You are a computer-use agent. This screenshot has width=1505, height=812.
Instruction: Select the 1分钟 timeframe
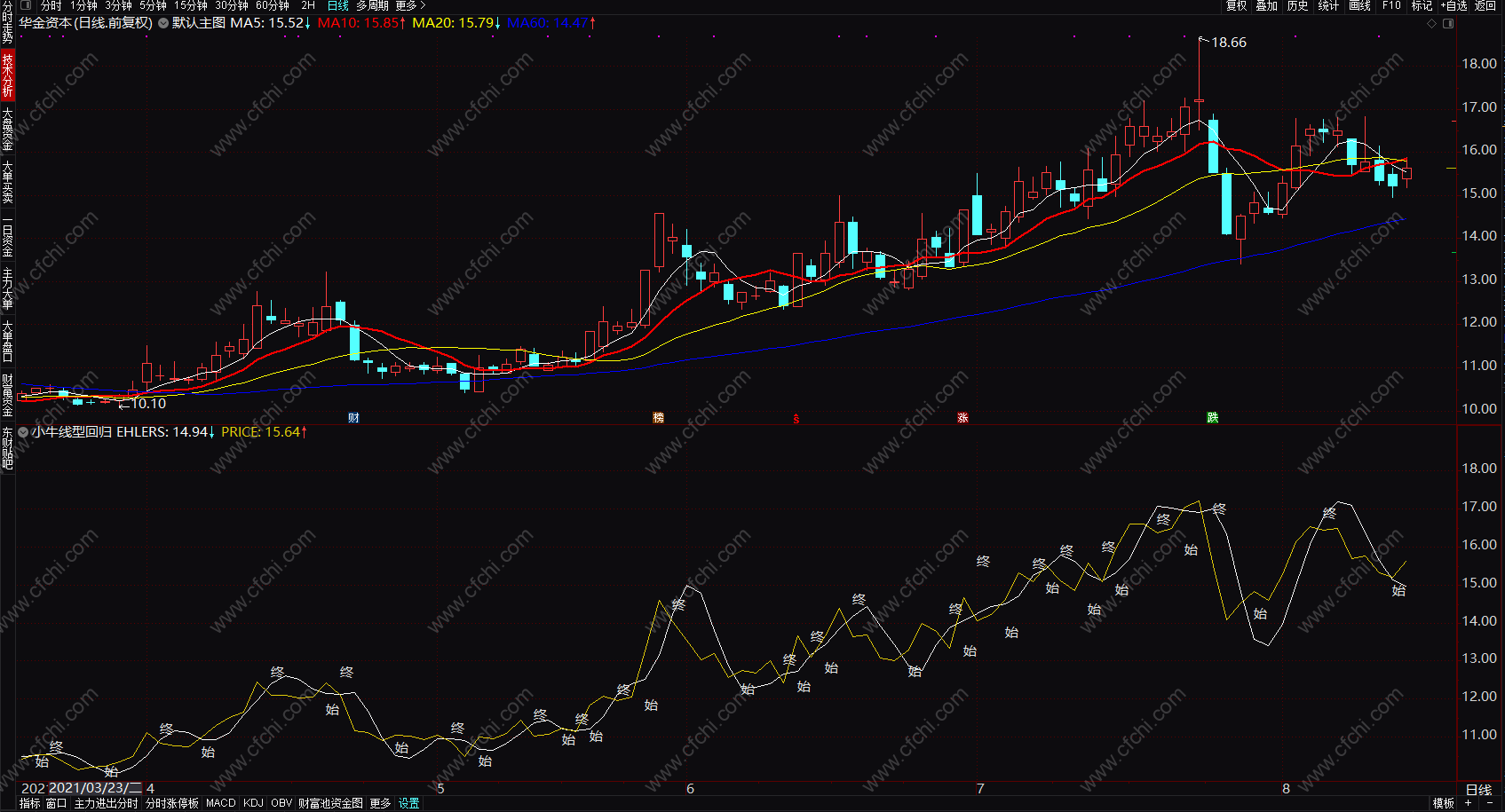point(83,5)
